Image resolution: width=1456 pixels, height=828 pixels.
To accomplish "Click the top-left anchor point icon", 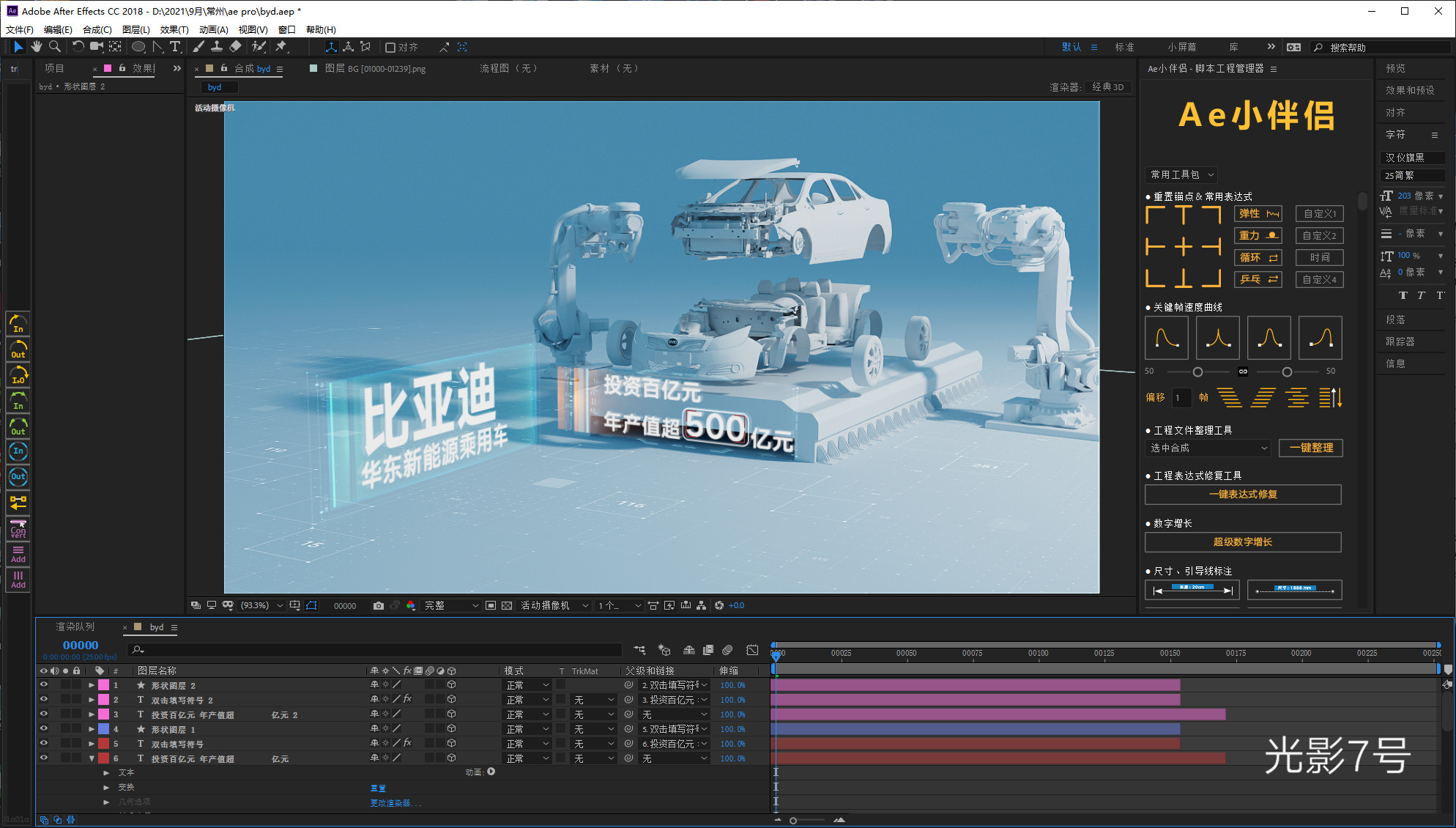I will click(x=1155, y=214).
